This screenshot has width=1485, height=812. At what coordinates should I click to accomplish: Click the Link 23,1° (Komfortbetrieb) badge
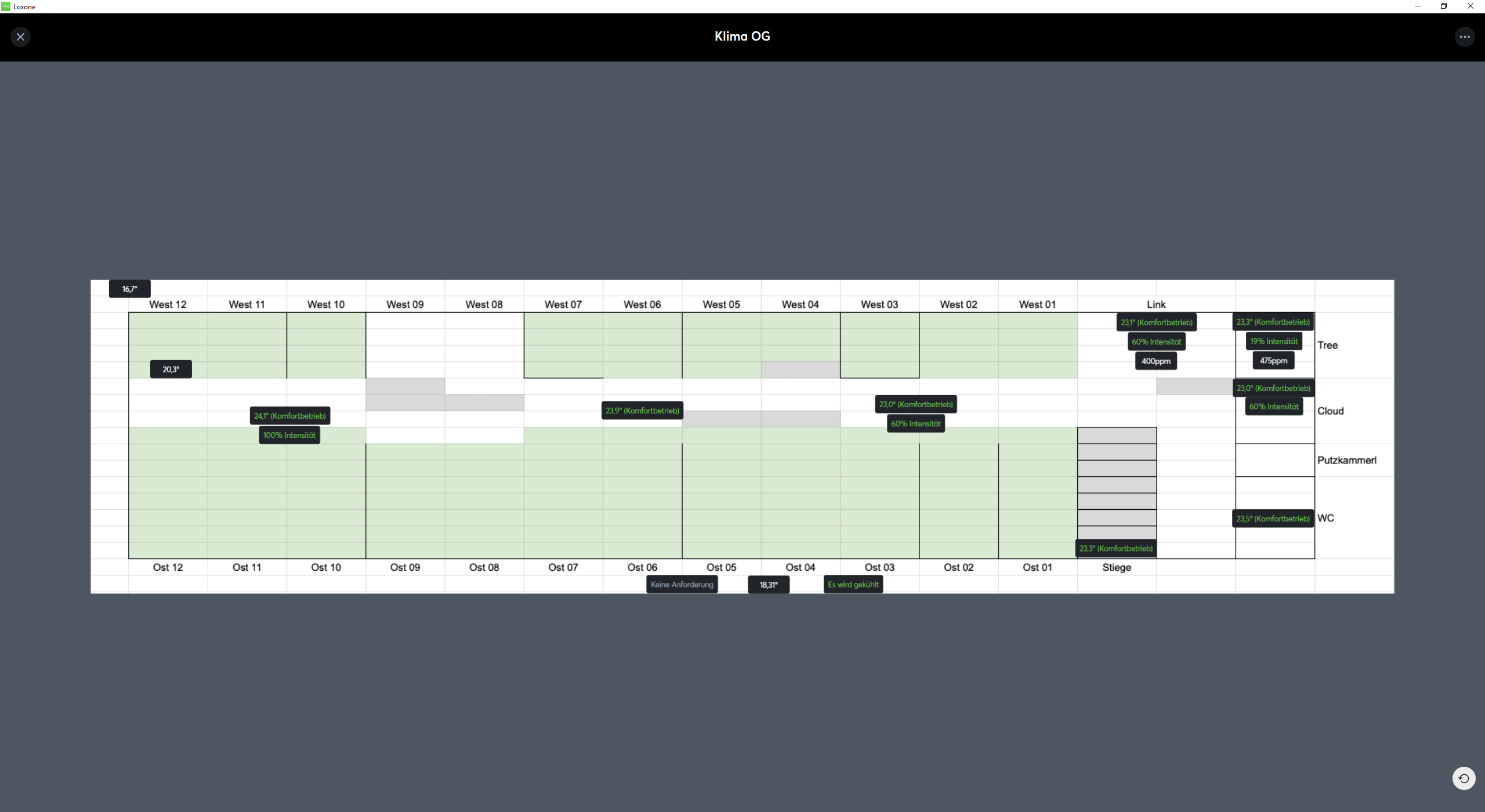click(1156, 322)
